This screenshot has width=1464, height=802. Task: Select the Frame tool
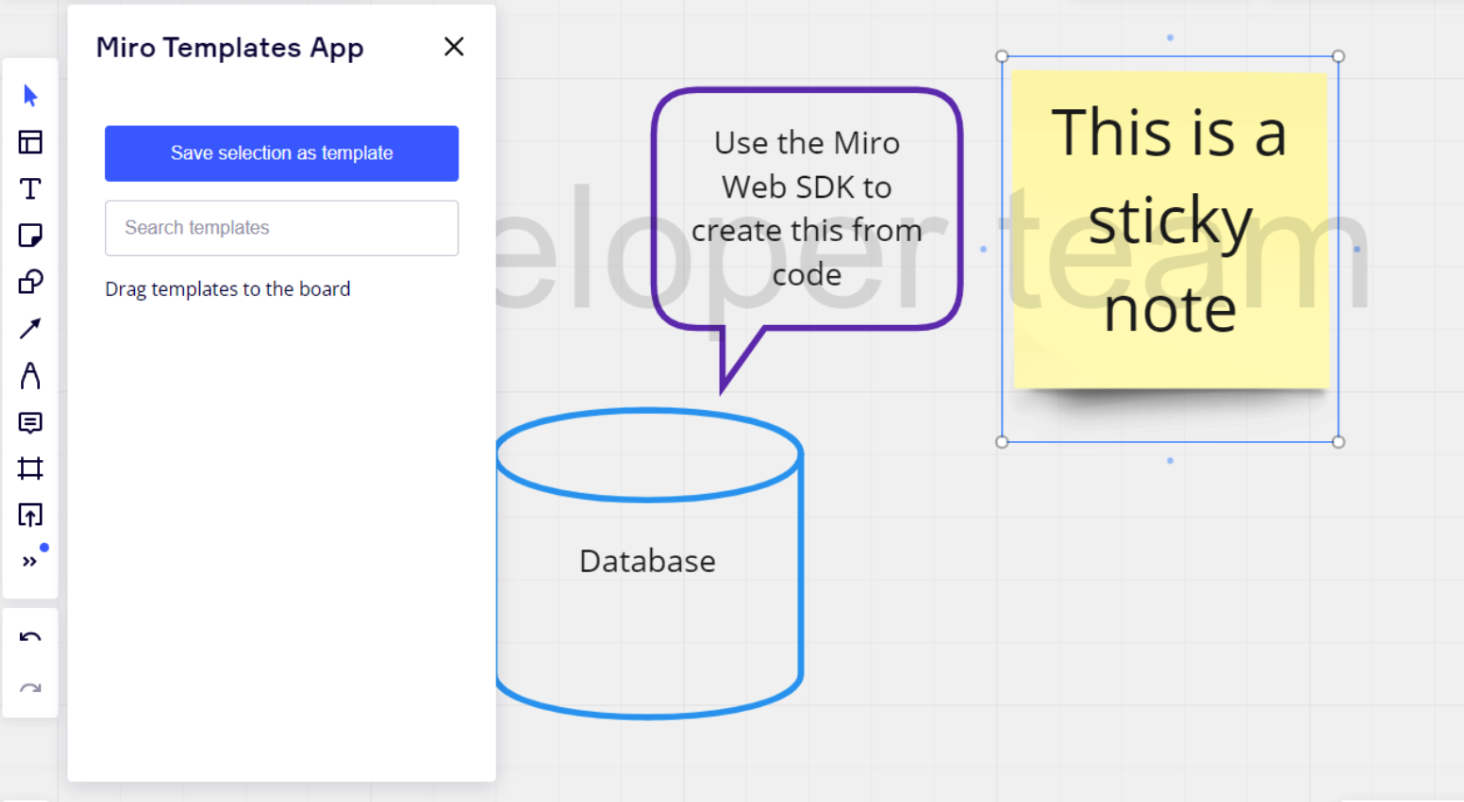tap(30, 469)
